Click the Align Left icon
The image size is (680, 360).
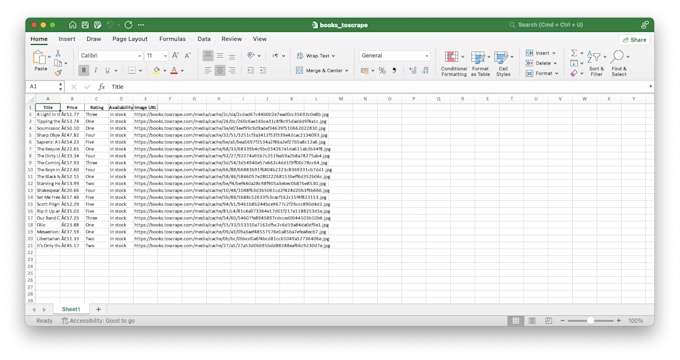click(x=208, y=70)
